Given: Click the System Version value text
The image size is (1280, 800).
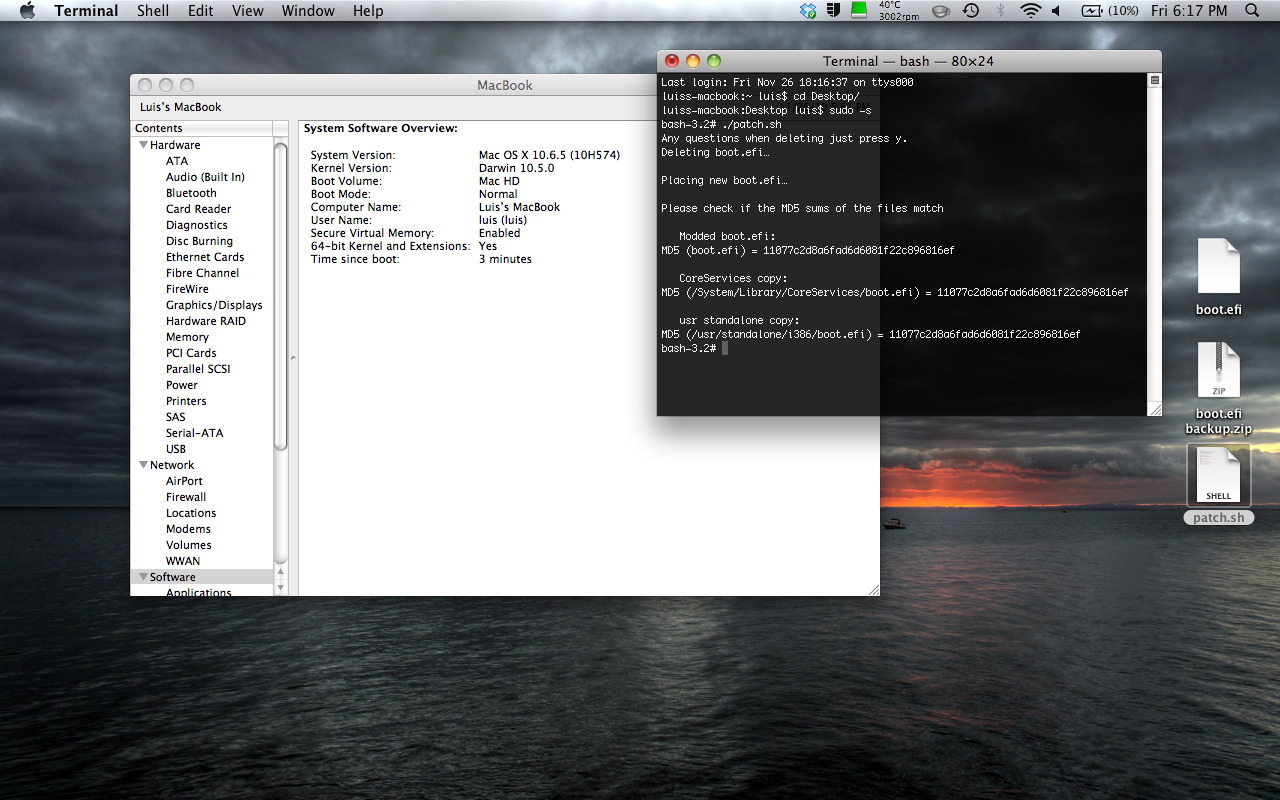Looking at the screenshot, I should (x=549, y=155).
